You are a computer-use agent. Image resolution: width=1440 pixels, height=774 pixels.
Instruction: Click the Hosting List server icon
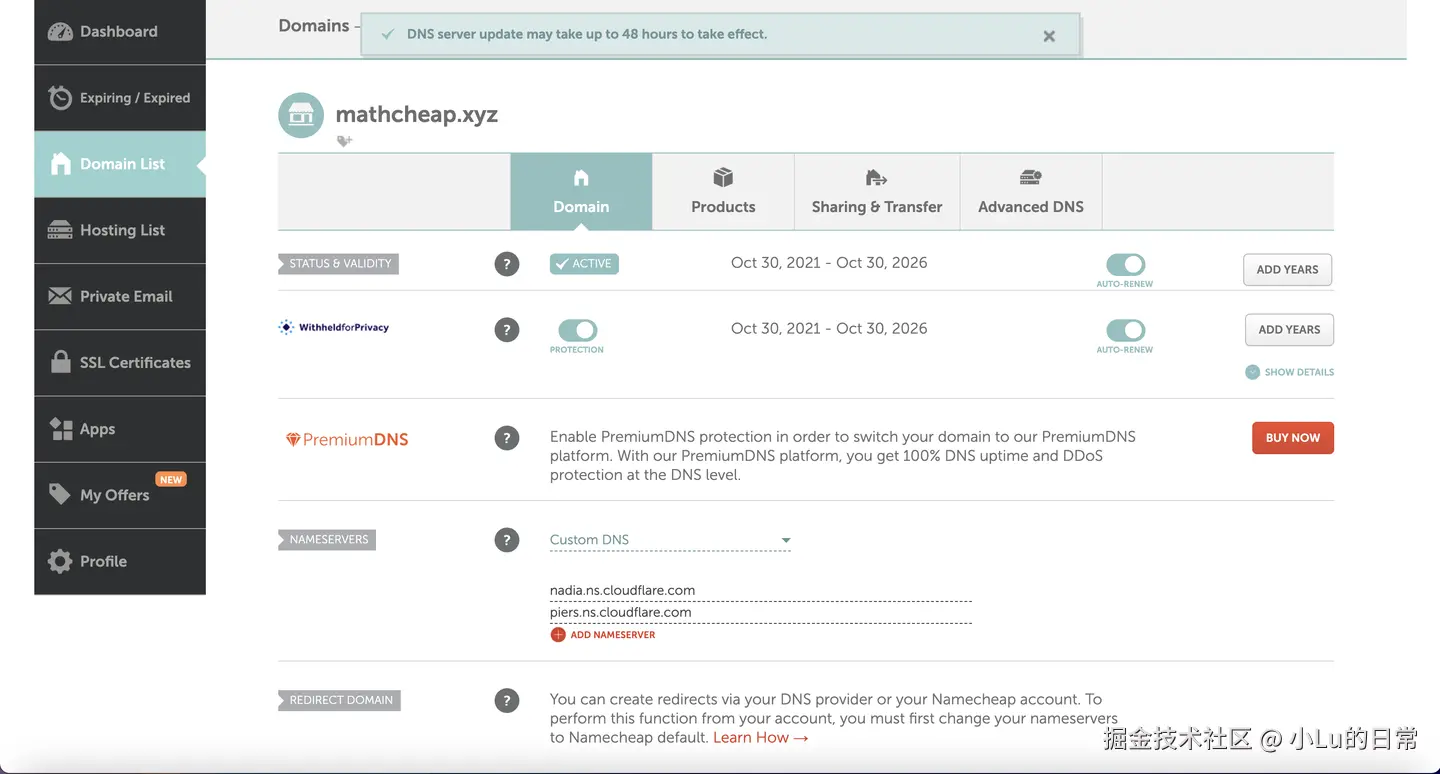[x=60, y=230]
